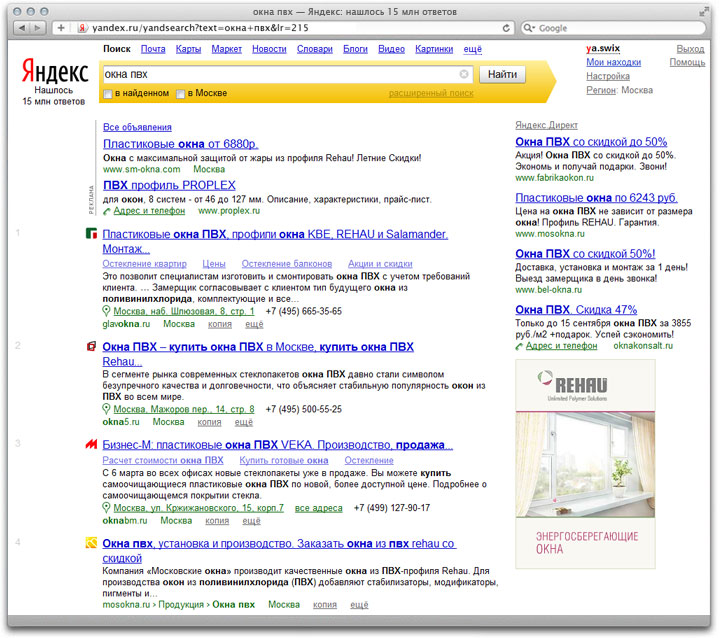Click the browser forward arrow button
720x638 pixels.
click(37, 28)
